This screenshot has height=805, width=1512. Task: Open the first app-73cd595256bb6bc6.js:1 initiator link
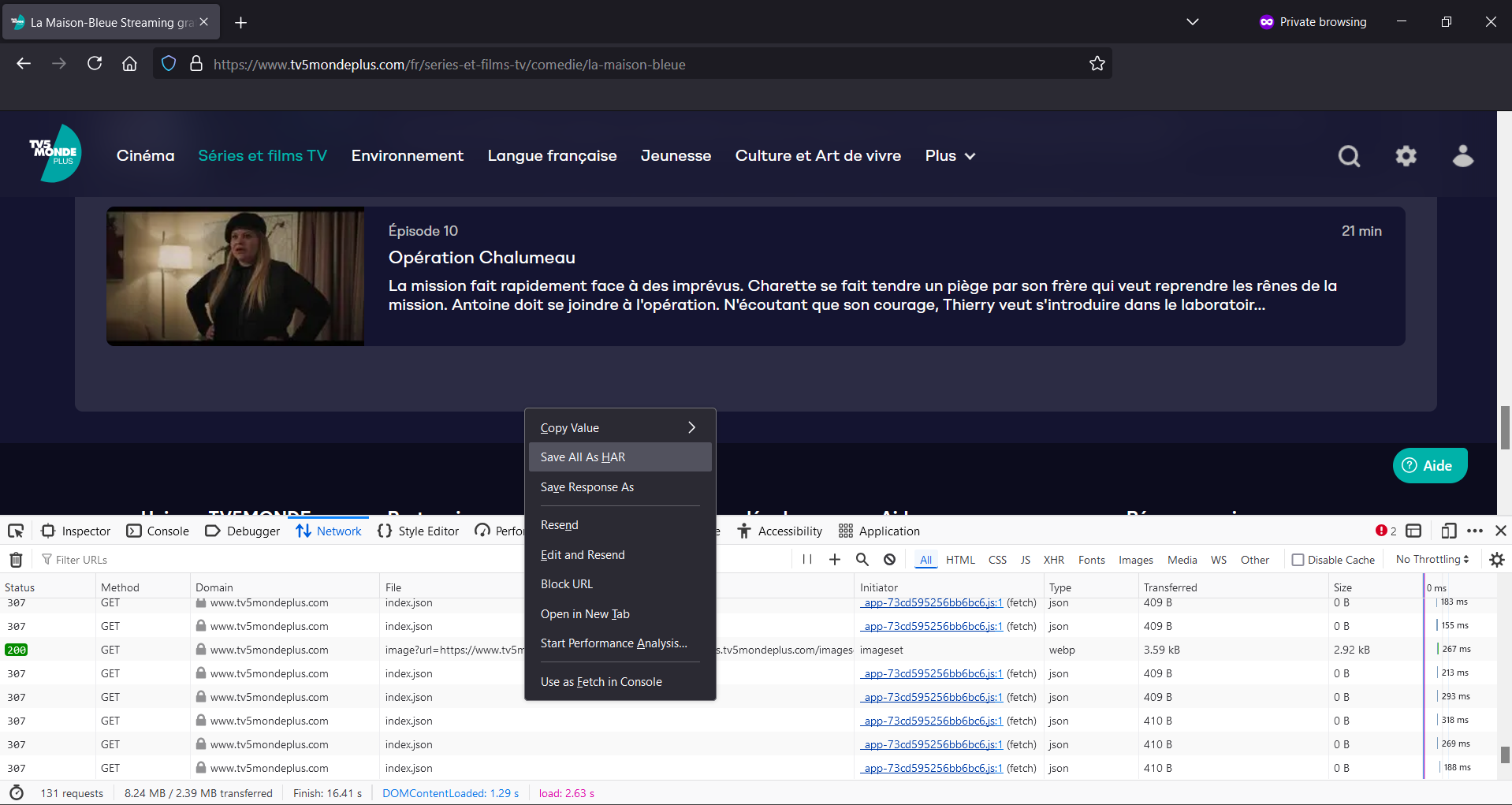[932, 602]
